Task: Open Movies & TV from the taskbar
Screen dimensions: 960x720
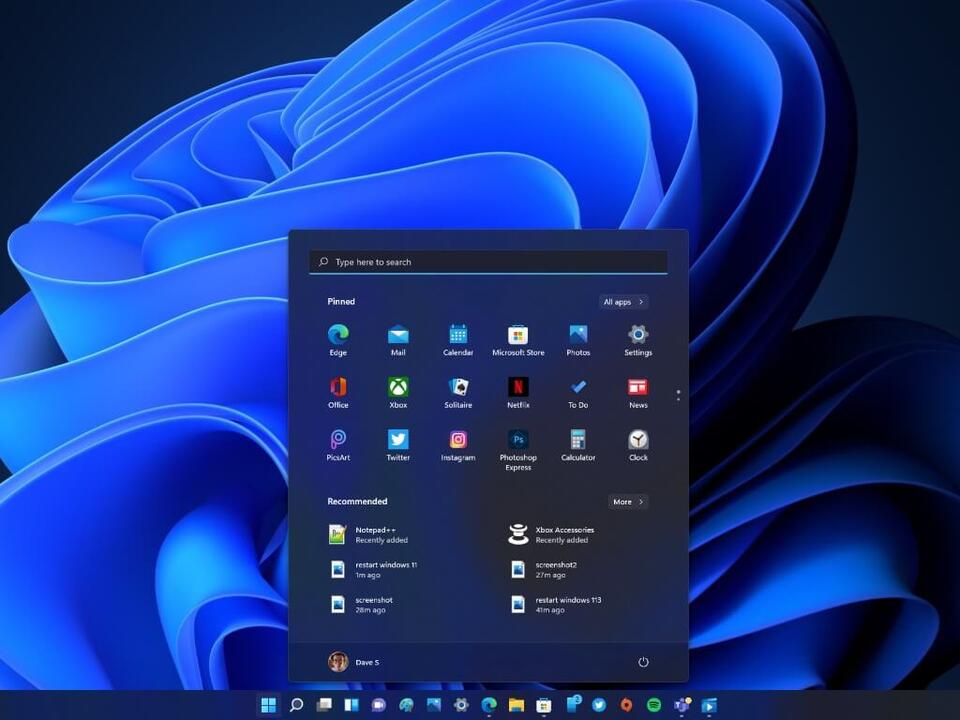Action: click(709, 705)
